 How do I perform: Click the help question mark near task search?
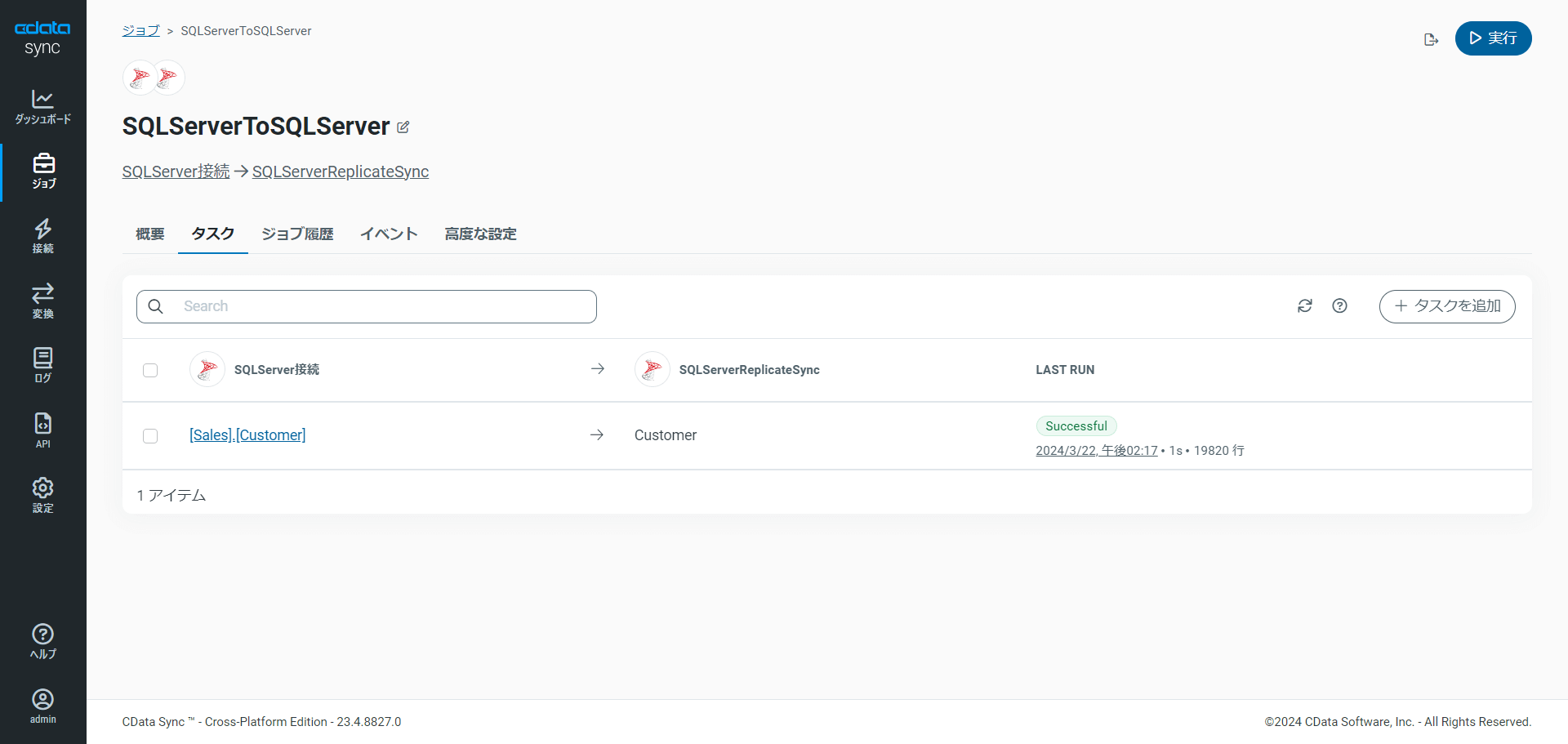1339,305
